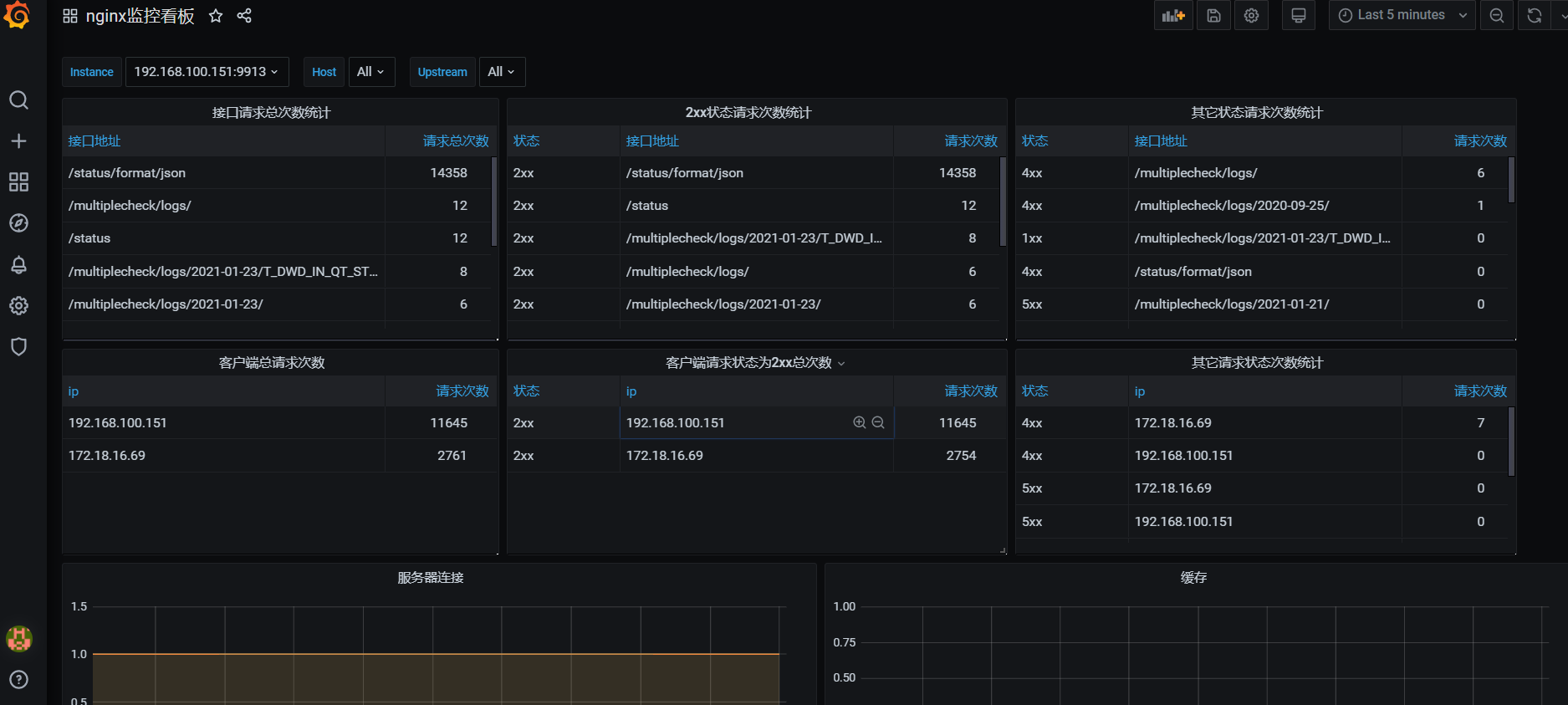Click scrollbar of 其它状态请求次数统计 table
Screen dimensions: 1568x705
point(1511,180)
